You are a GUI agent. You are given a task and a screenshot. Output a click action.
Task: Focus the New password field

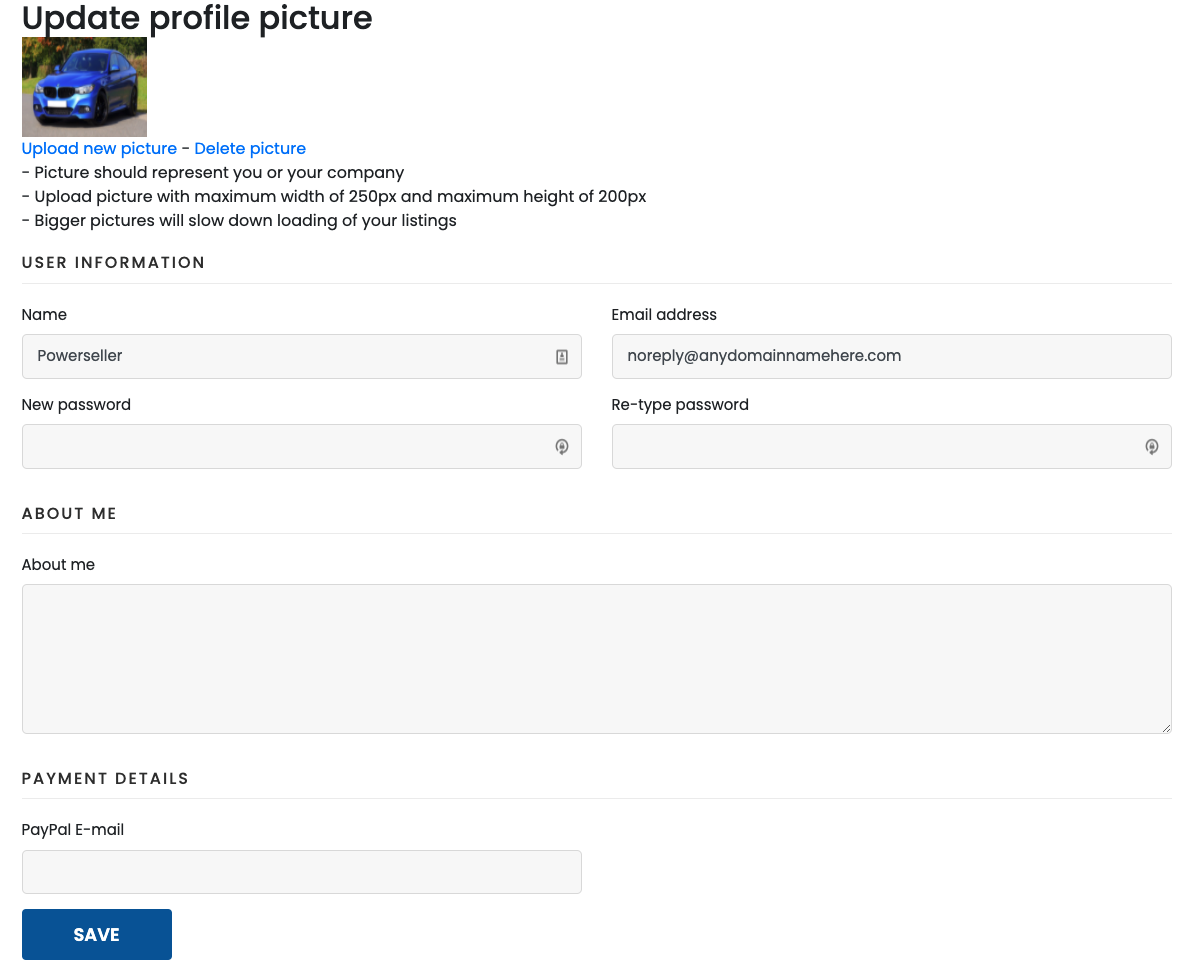(x=290, y=446)
